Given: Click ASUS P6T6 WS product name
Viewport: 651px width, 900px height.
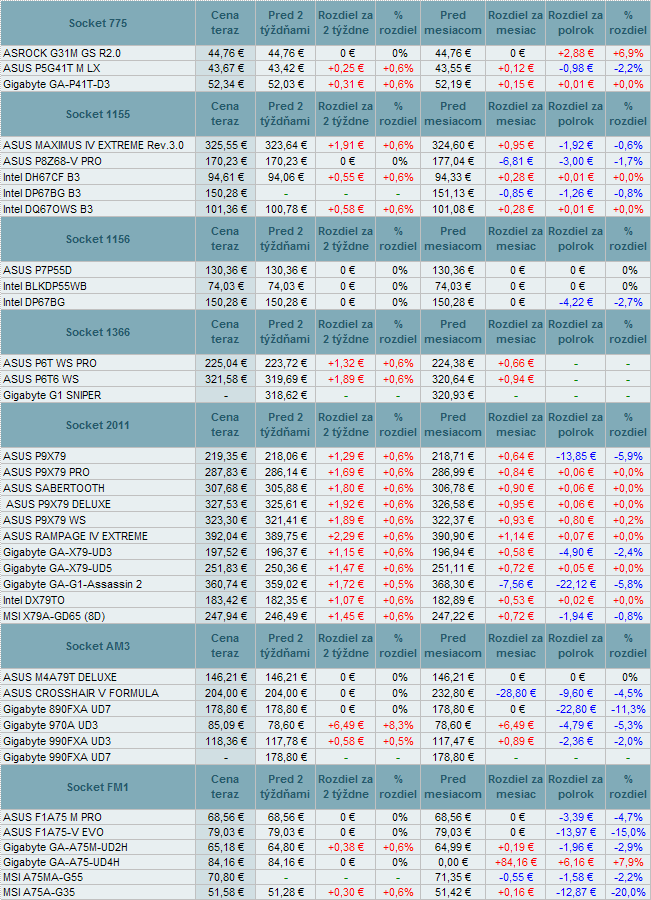Looking at the screenshot, I should click(x=41, y=379).
